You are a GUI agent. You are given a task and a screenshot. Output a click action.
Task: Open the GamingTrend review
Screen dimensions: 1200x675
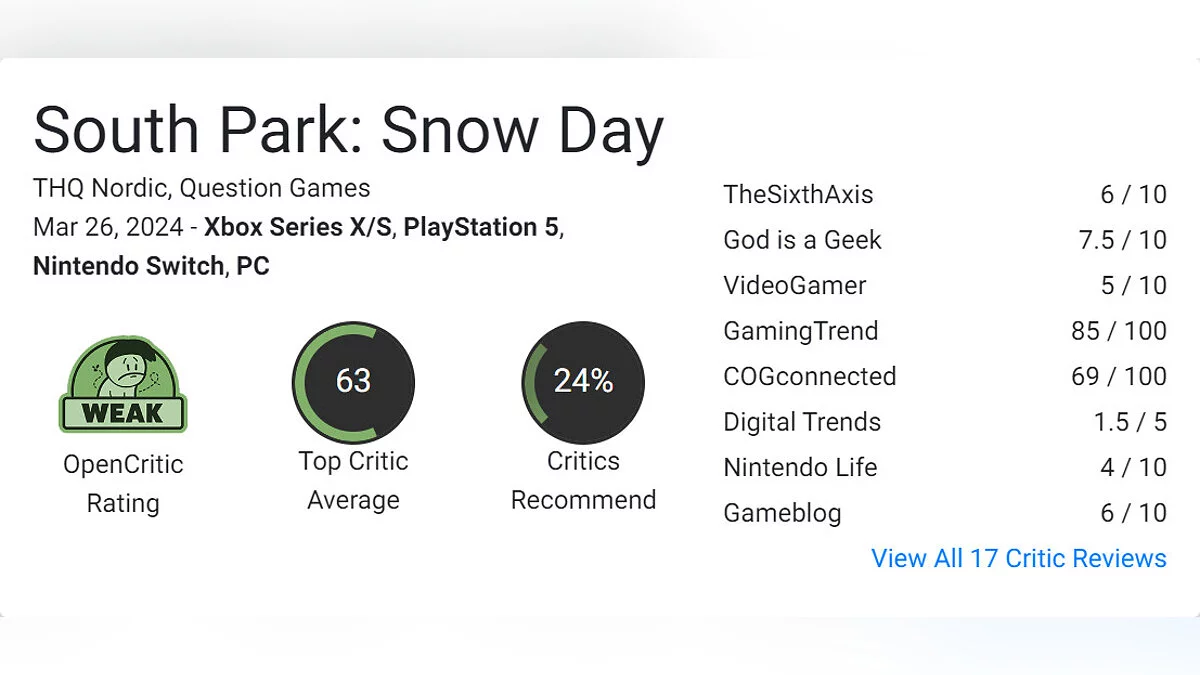coord(800,331)
